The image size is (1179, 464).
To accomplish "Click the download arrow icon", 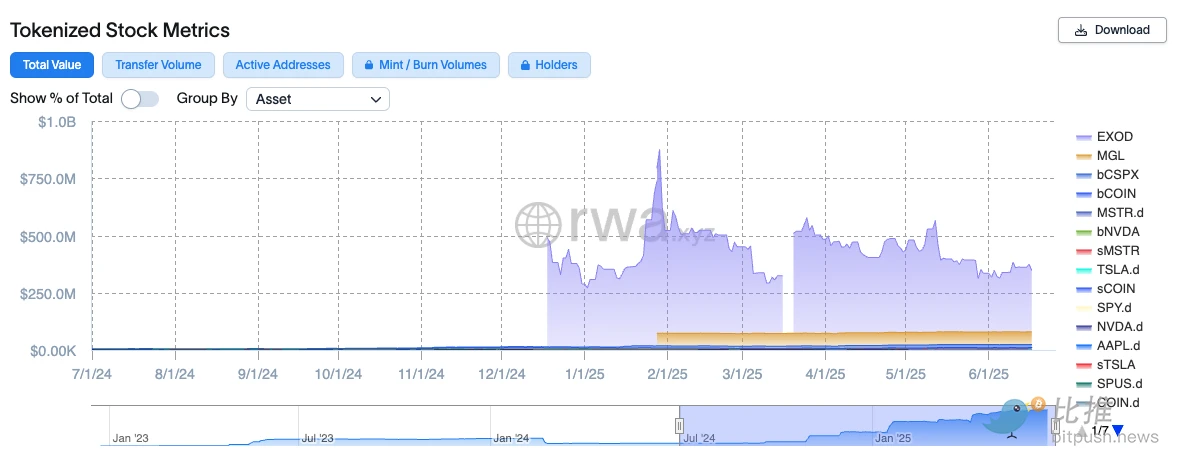I will tap(1080, 30).
